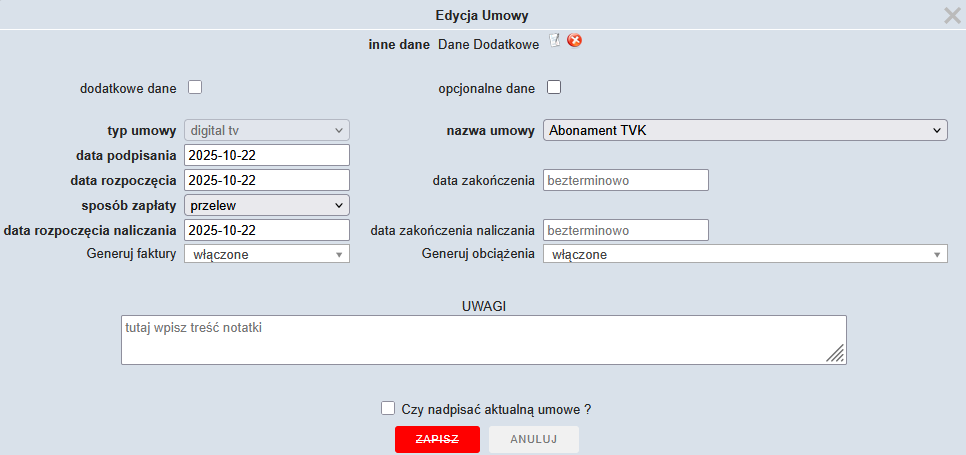The width and height of the screenshot is (966, 455).
Task: Click the Dane Dodatkowe label
Action: coord(488,45)
